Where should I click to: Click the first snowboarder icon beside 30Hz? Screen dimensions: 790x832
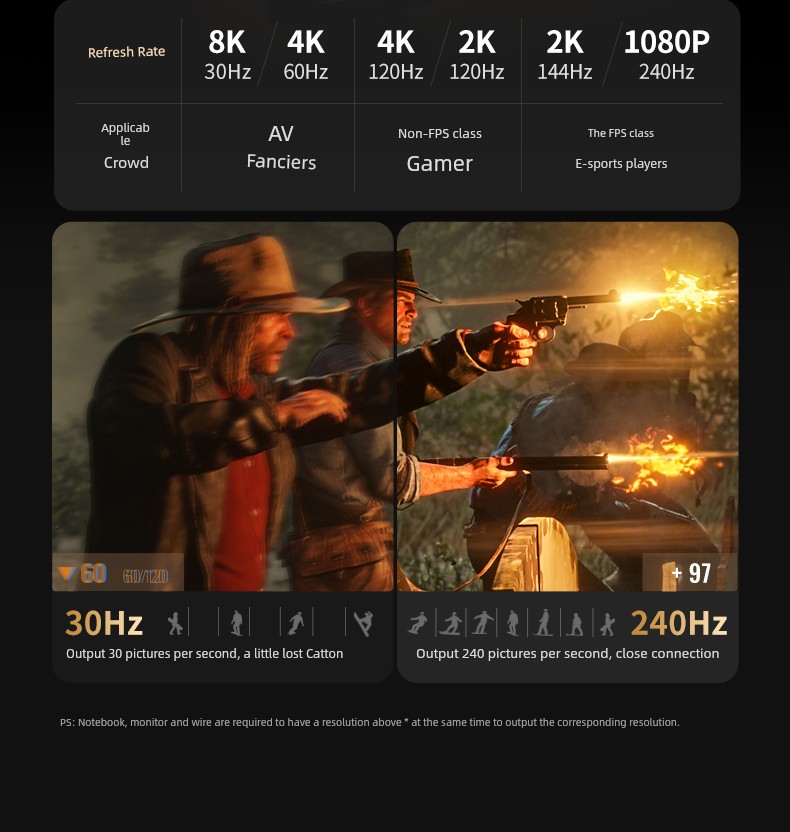coord(175,623)
